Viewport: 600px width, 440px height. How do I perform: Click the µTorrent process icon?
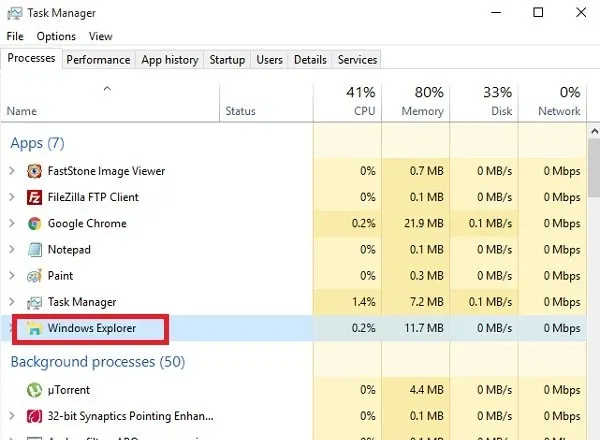(34, 390)
